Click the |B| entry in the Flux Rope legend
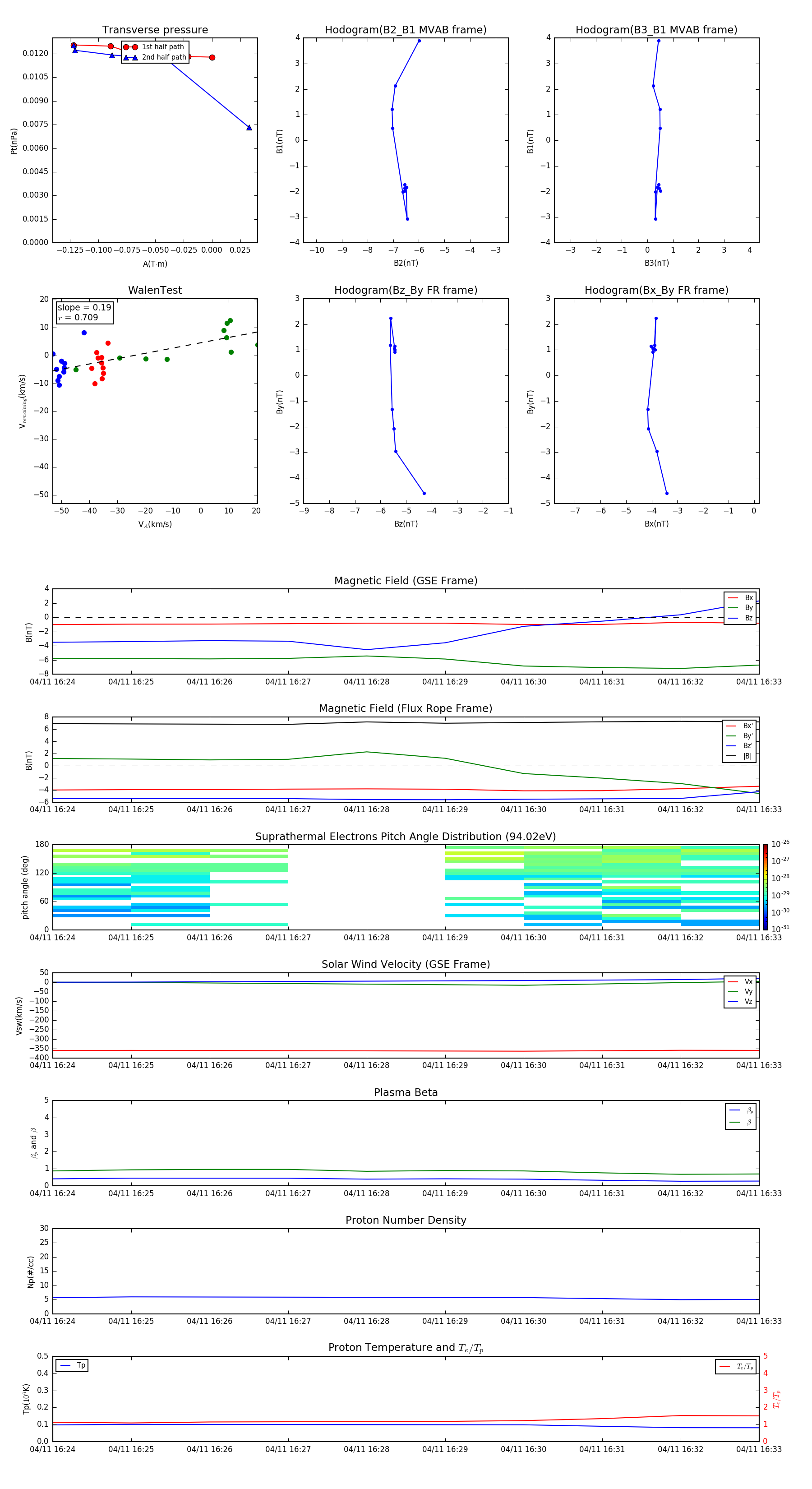The image size is (812, 1489). 739,756
